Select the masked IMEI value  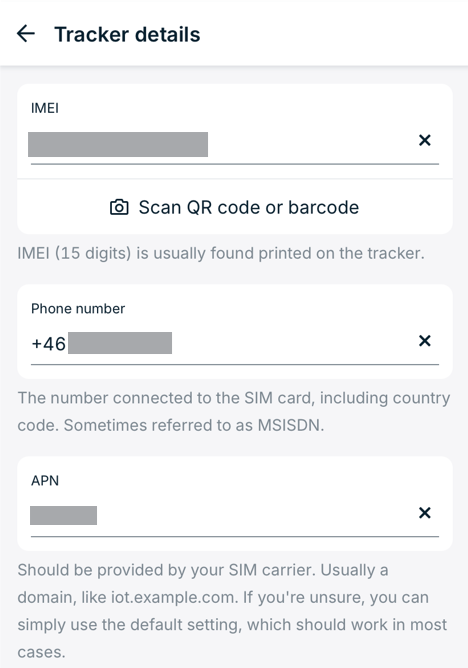pyautogui.click(x=118, y=144)
